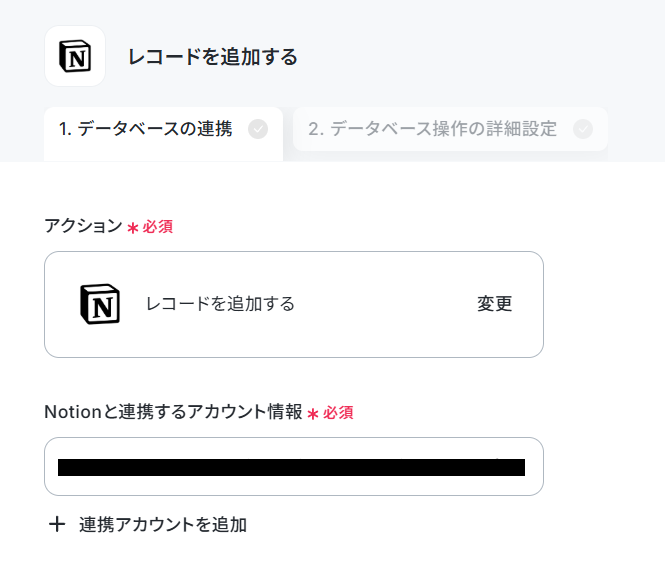Click the 必須 marker next to account information
The width and height of the screenshot is (665, 574).
pyautogui.click(x=338, y=413)
